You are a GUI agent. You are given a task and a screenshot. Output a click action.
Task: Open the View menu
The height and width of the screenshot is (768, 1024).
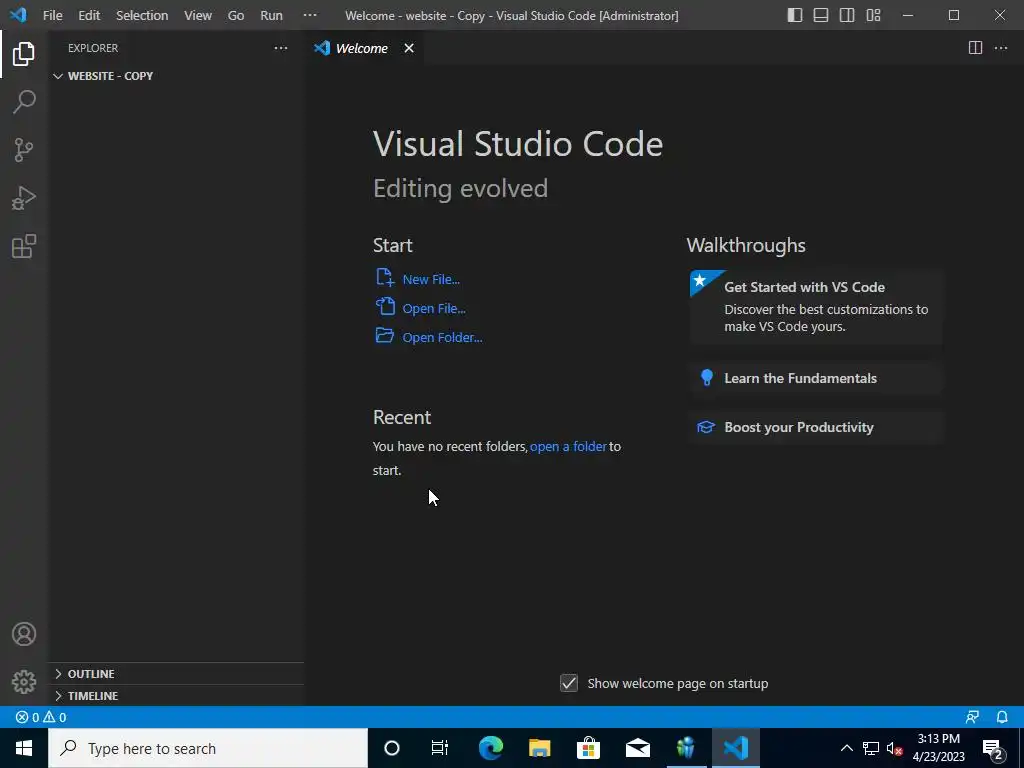tap(198, 15)
